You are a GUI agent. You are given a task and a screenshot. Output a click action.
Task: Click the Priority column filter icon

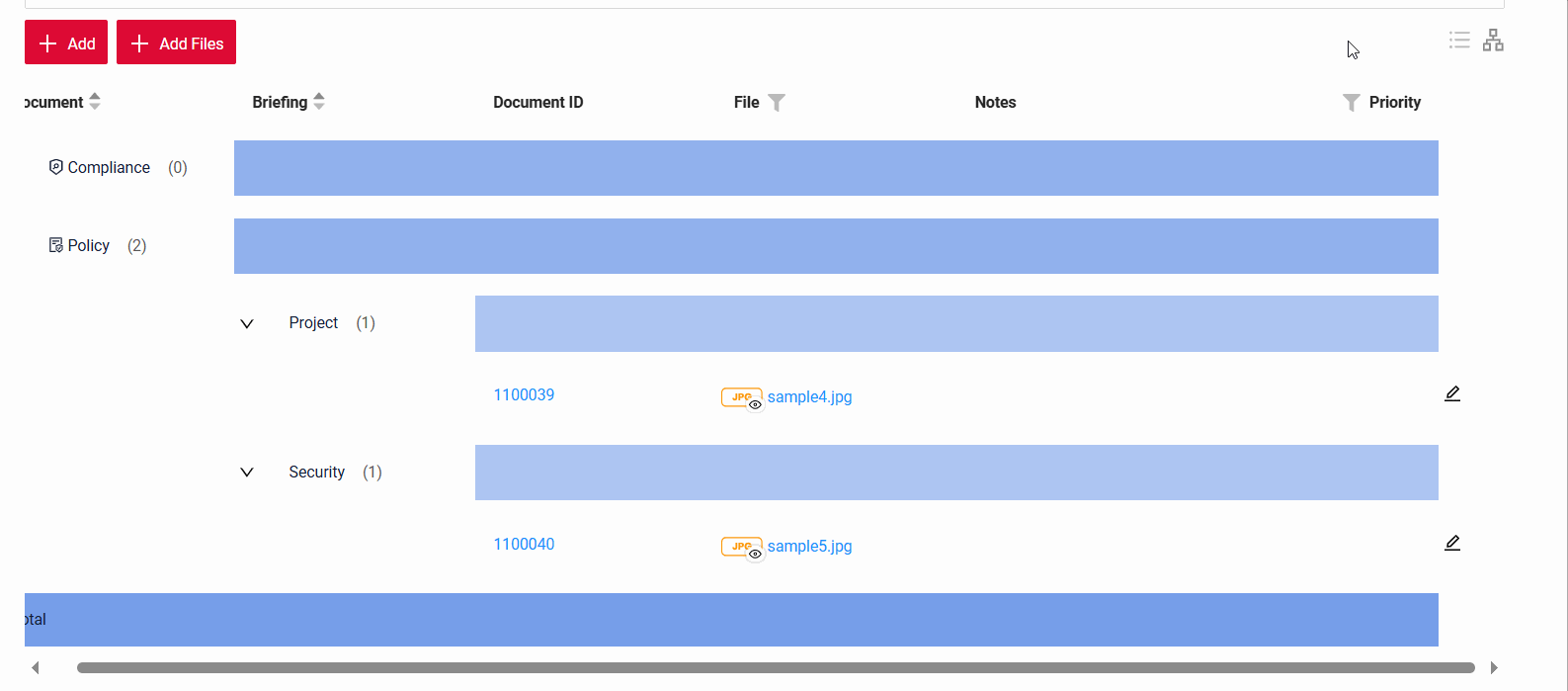pos(1351,103)
